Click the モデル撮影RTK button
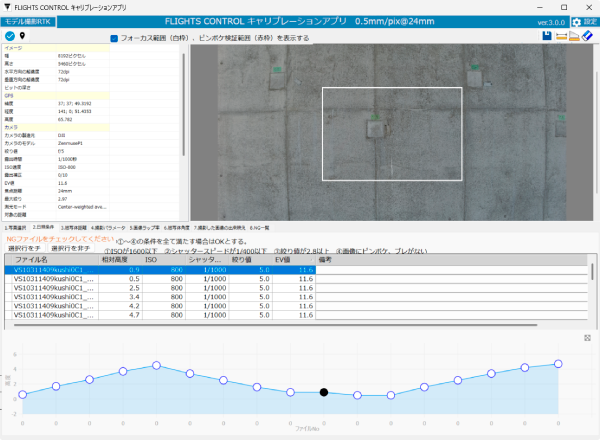 click(x=29, y=21)
